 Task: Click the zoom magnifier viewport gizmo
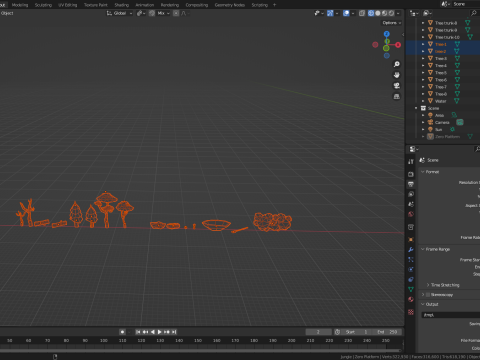397,64
